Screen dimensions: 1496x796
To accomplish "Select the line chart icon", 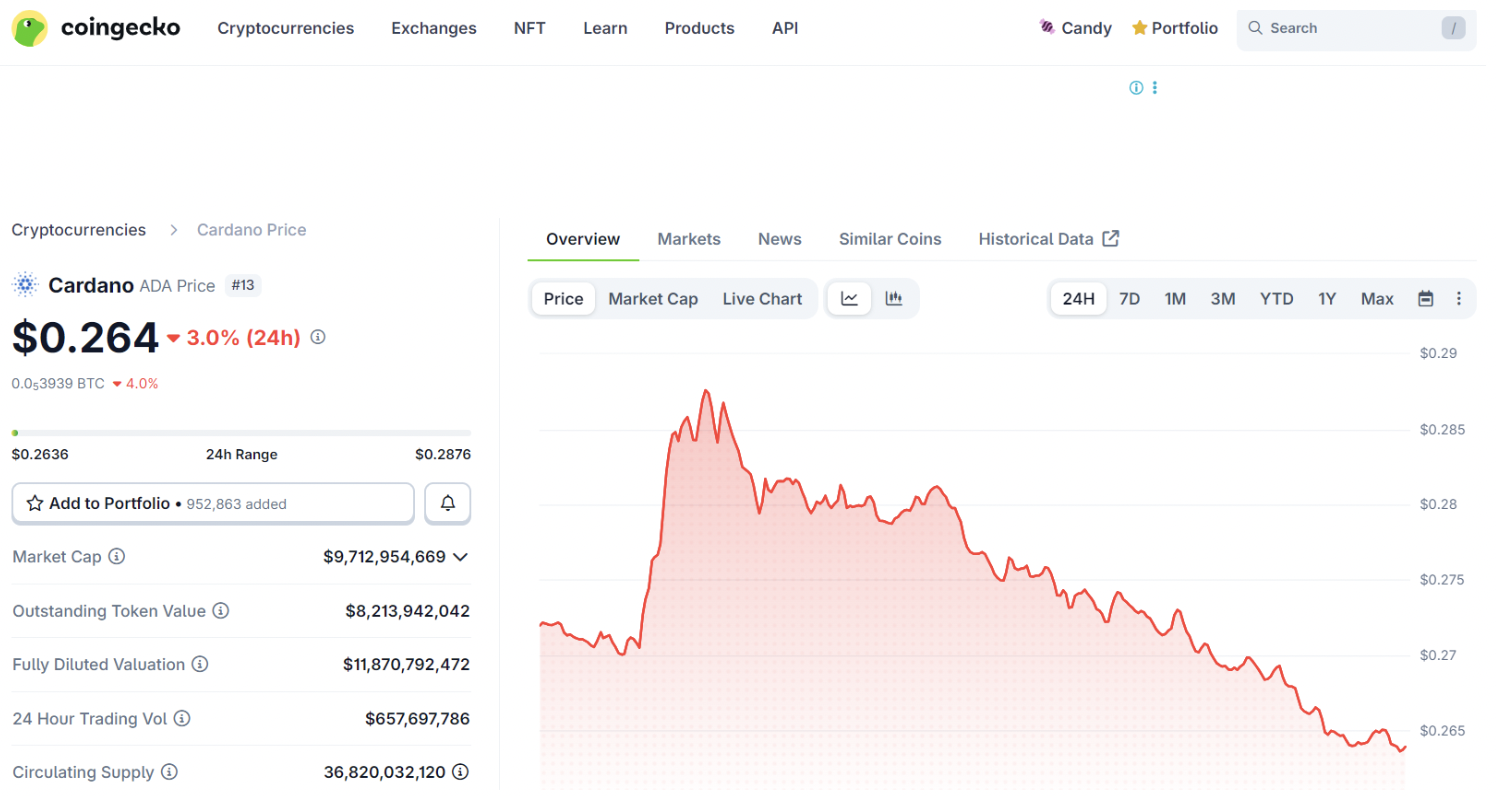I will (849, 298).
